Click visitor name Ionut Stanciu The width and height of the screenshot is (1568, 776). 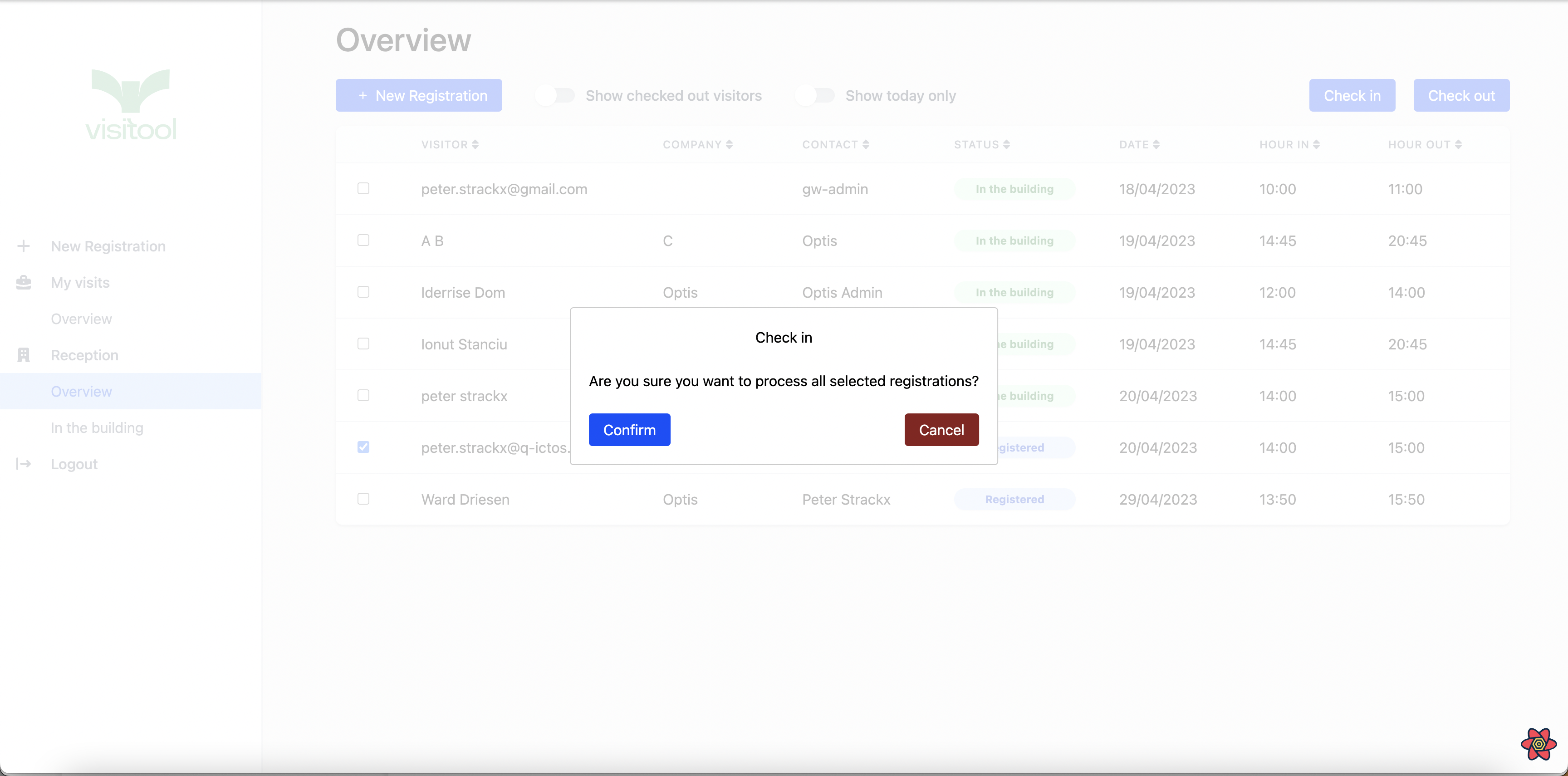tap(464, 344)
